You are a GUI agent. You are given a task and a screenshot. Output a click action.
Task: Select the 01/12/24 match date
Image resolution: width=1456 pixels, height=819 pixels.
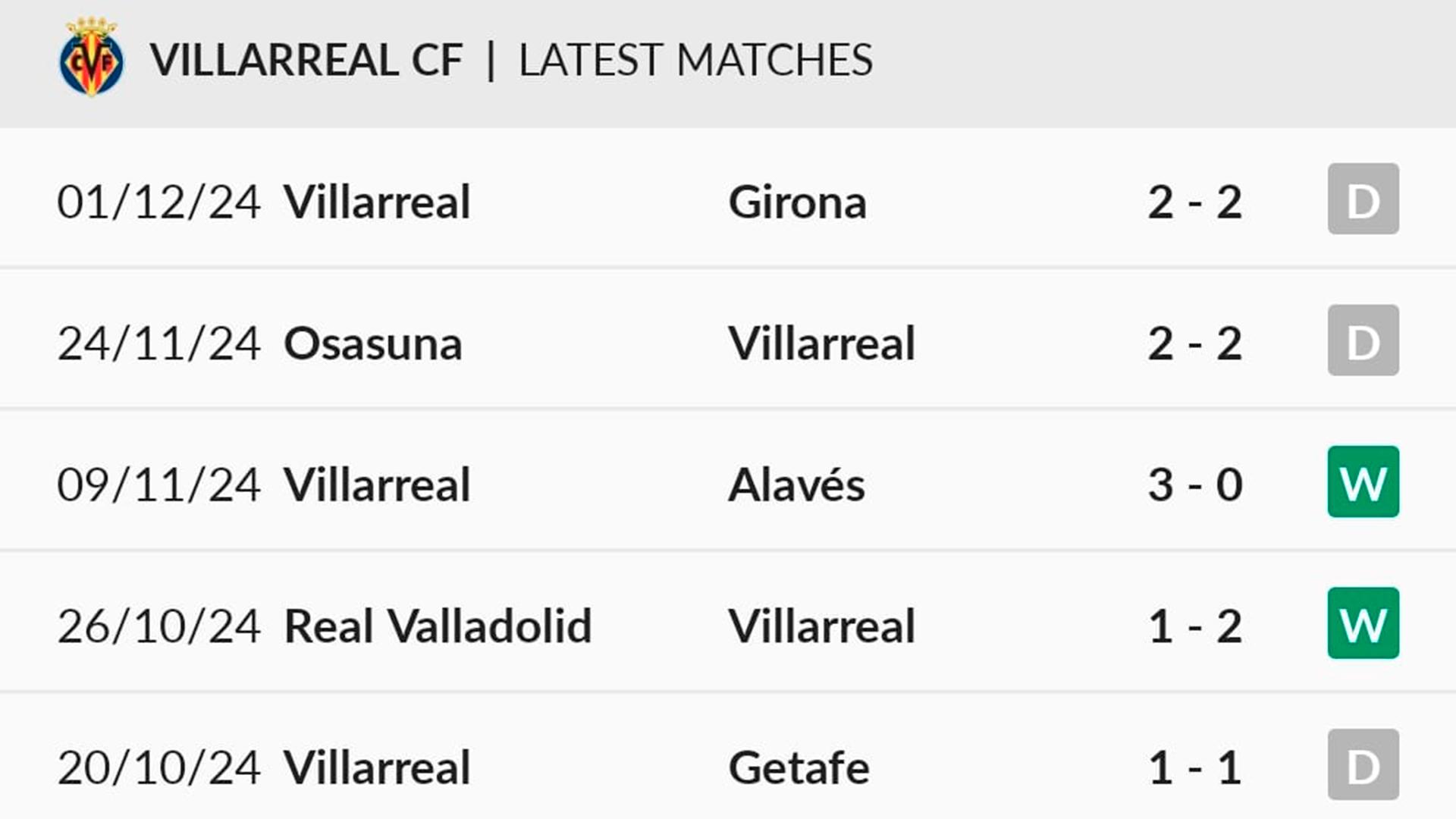click(x=158, y=202)
